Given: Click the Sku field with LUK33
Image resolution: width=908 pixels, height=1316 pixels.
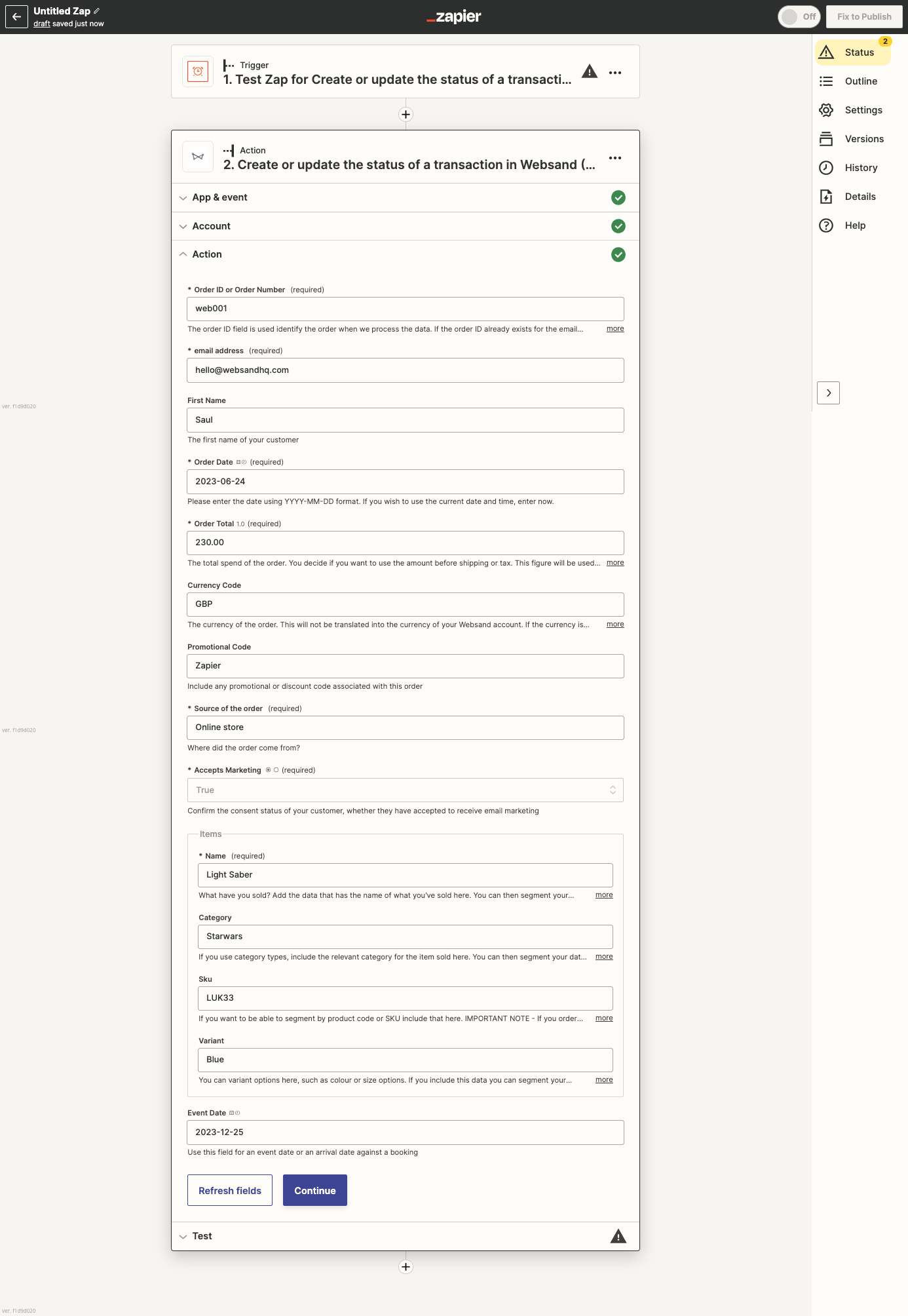Looking at the screenshot, I should (x=406, y=998).
